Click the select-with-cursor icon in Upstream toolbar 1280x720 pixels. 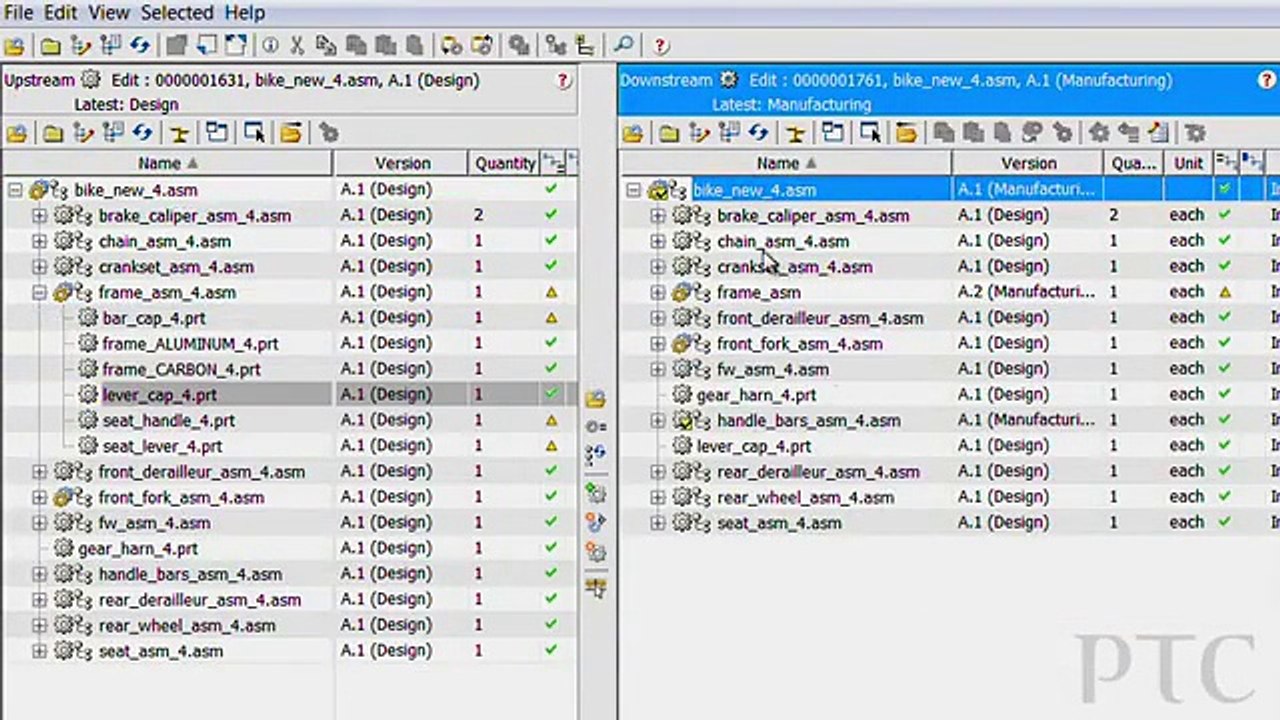254,133
